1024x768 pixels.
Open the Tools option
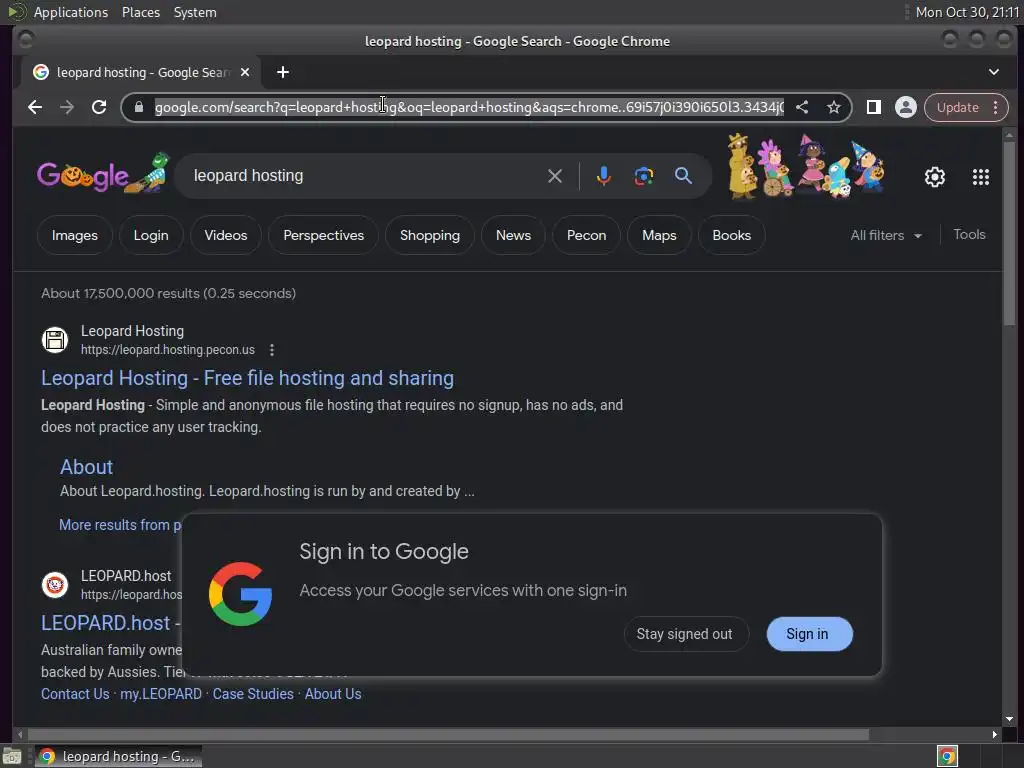tap(968, 234)
